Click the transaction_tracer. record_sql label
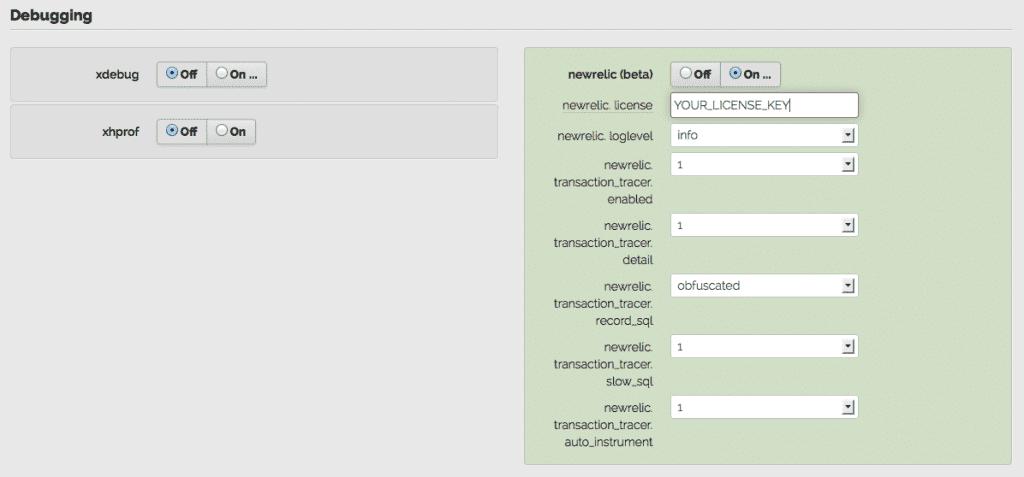The image size is (1024, 477). [603, 303]
